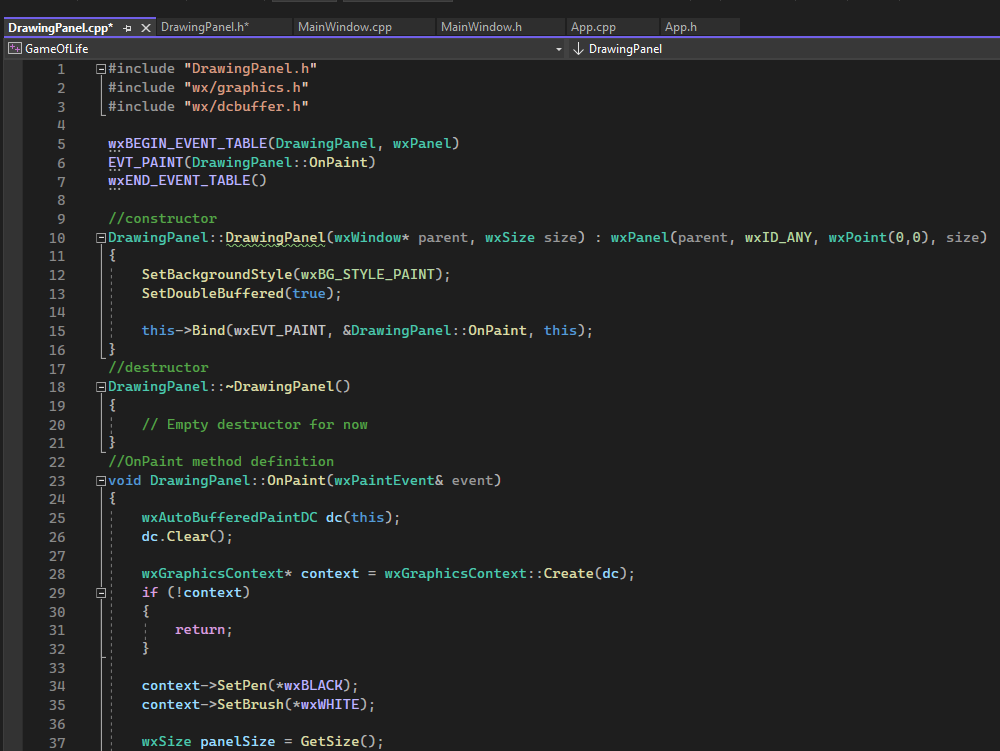Click the squiggle-underlined DrawingPanel constructor name
Image resolution: width=1000 pixels, height=751 pixels.
pyautogui.click(x=276, y=238)
